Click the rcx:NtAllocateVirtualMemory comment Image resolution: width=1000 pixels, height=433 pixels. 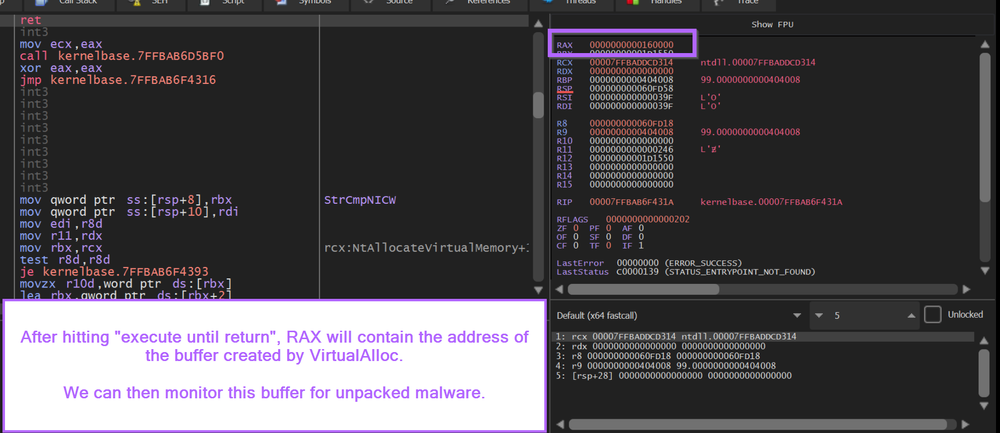pyautogui.click(x=427, y=248)
